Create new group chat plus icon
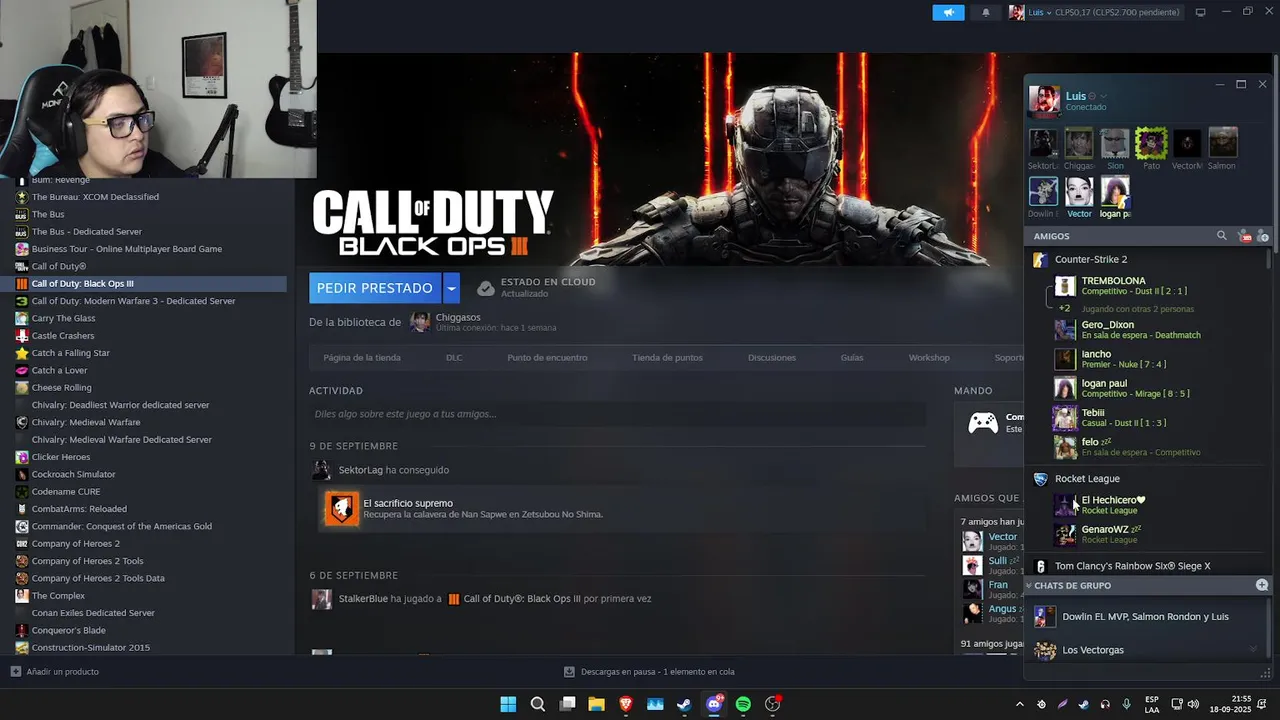1280x720 pixels. tap(1262, 585)
